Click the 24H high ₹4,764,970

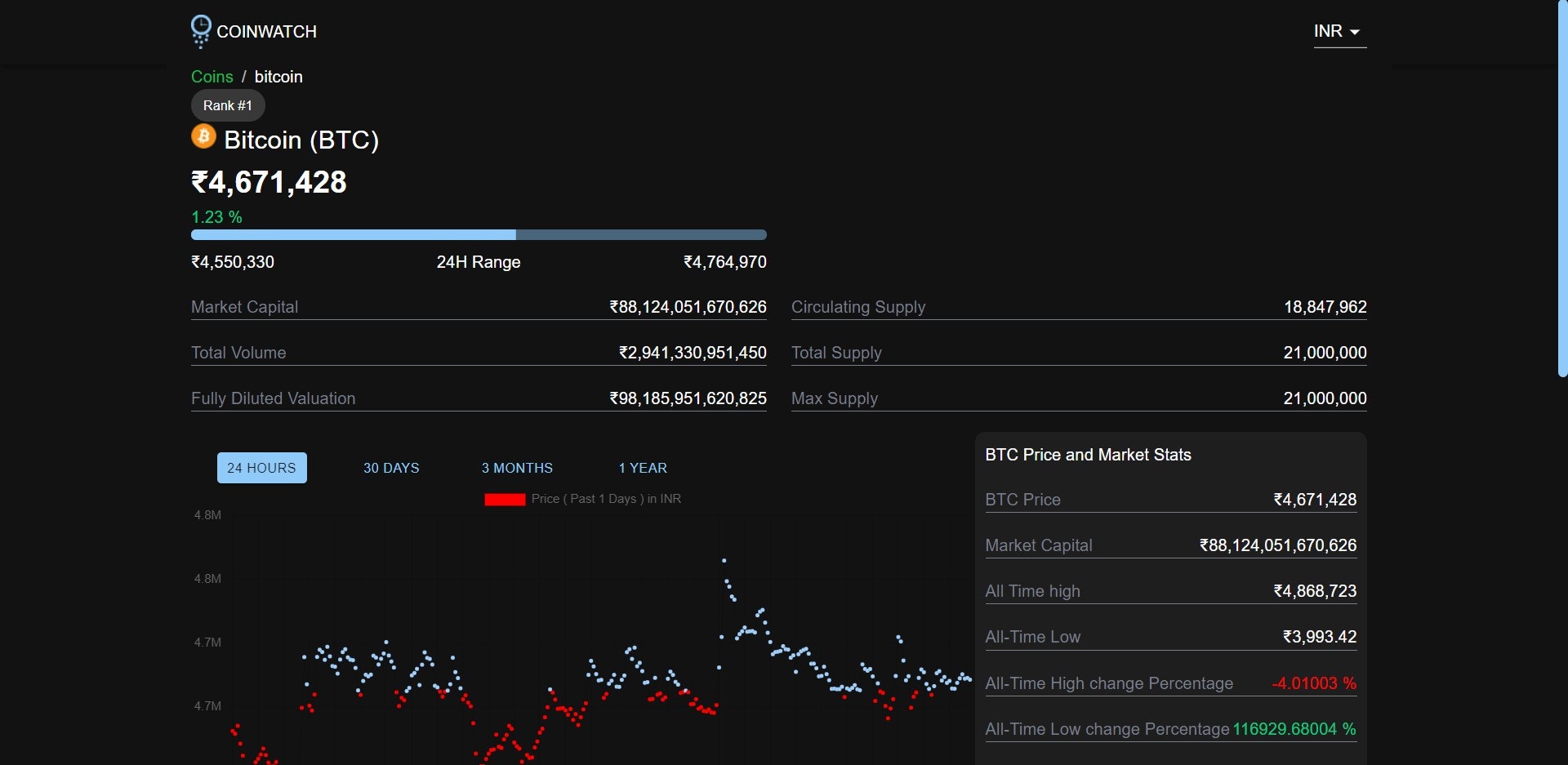tap(725, 262)
